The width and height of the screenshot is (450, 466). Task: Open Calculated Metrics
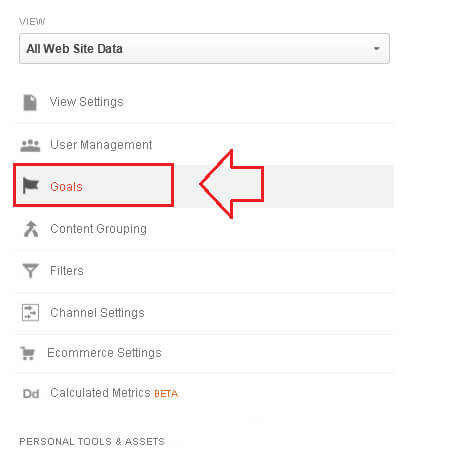(x=100, y=393)
